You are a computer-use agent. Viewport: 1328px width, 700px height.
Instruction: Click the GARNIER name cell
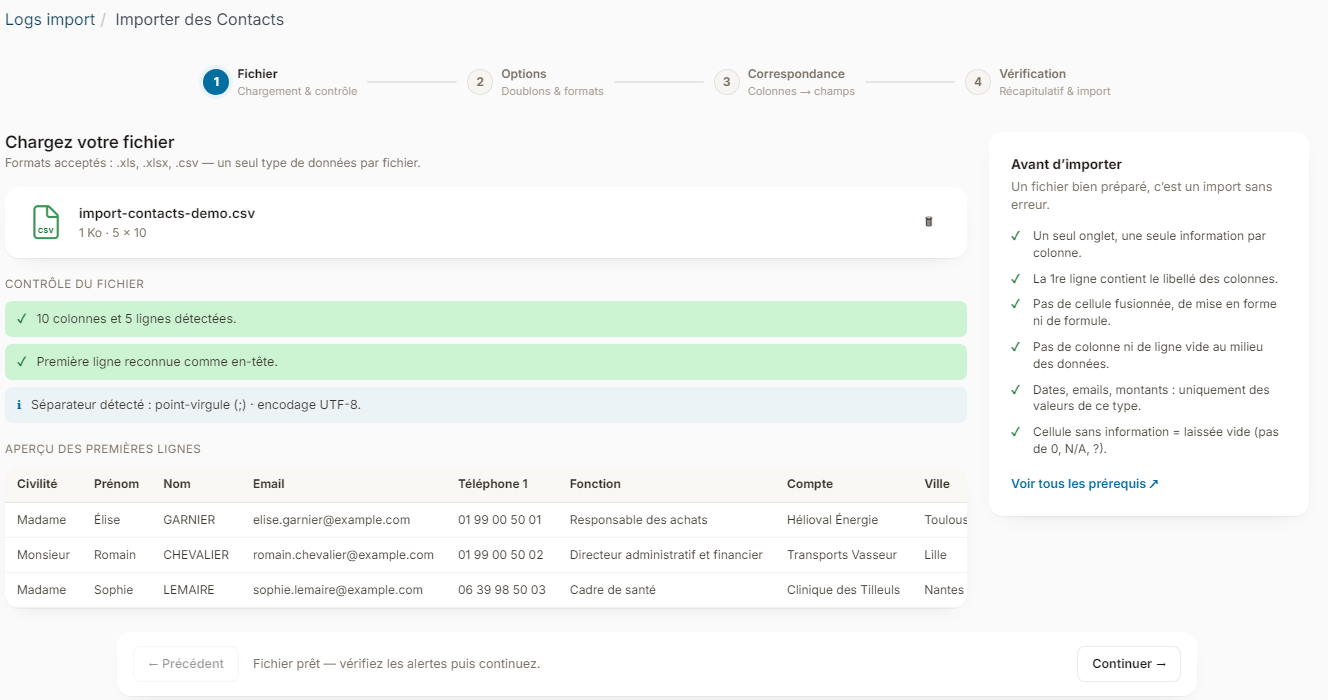pos(189,520)
